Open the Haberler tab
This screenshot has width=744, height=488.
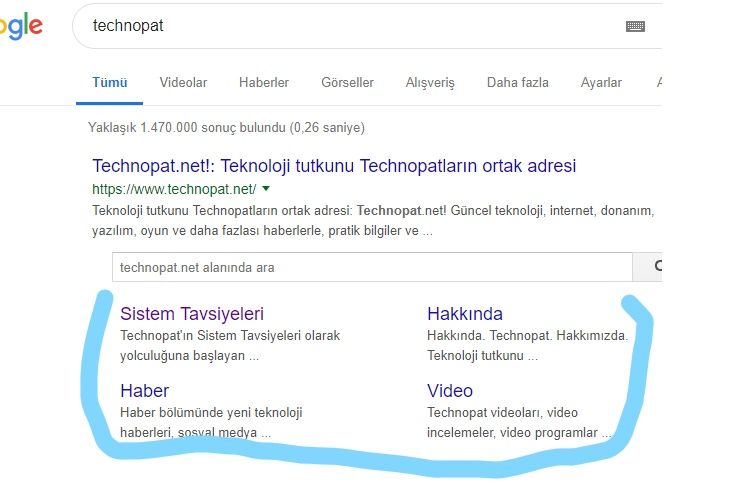[264, 83]
